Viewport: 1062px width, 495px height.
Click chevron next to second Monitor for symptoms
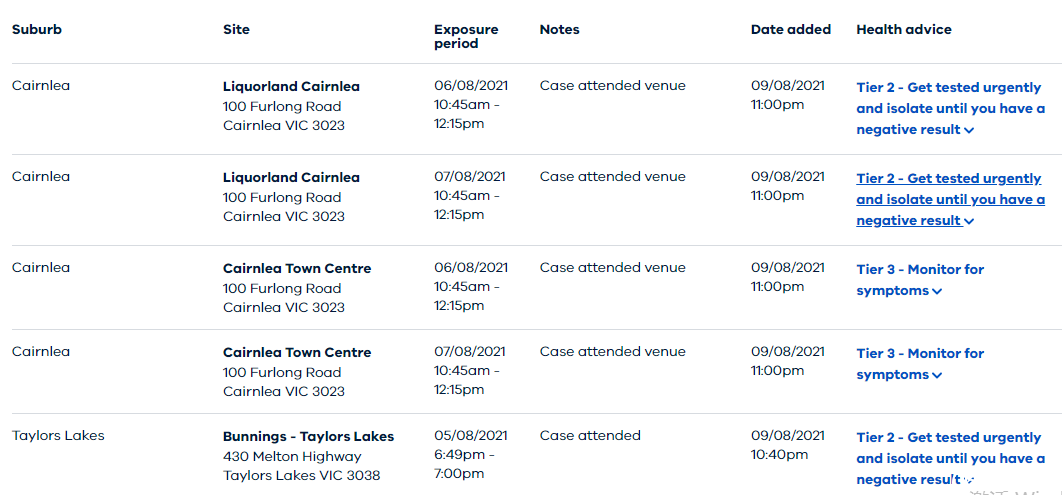pos(937,375)
